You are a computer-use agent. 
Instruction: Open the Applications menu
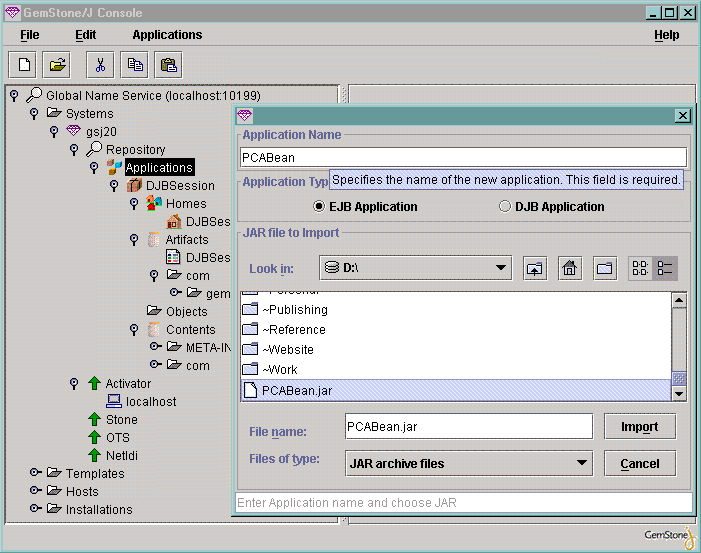pos(167,35)
